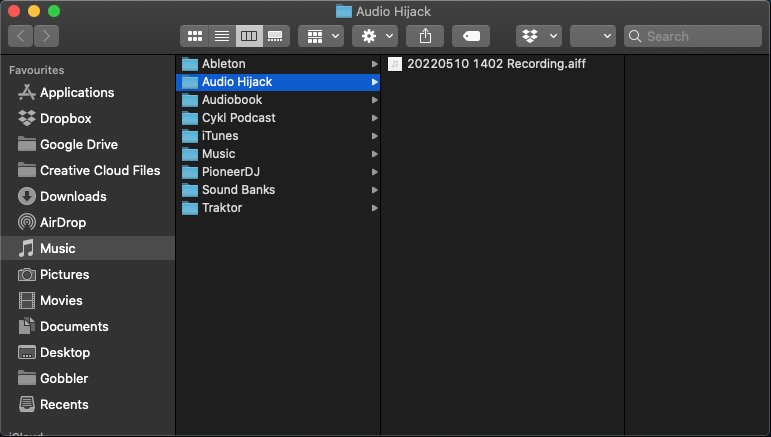
Task: Go forward with the right arrow
Action: 46,36
